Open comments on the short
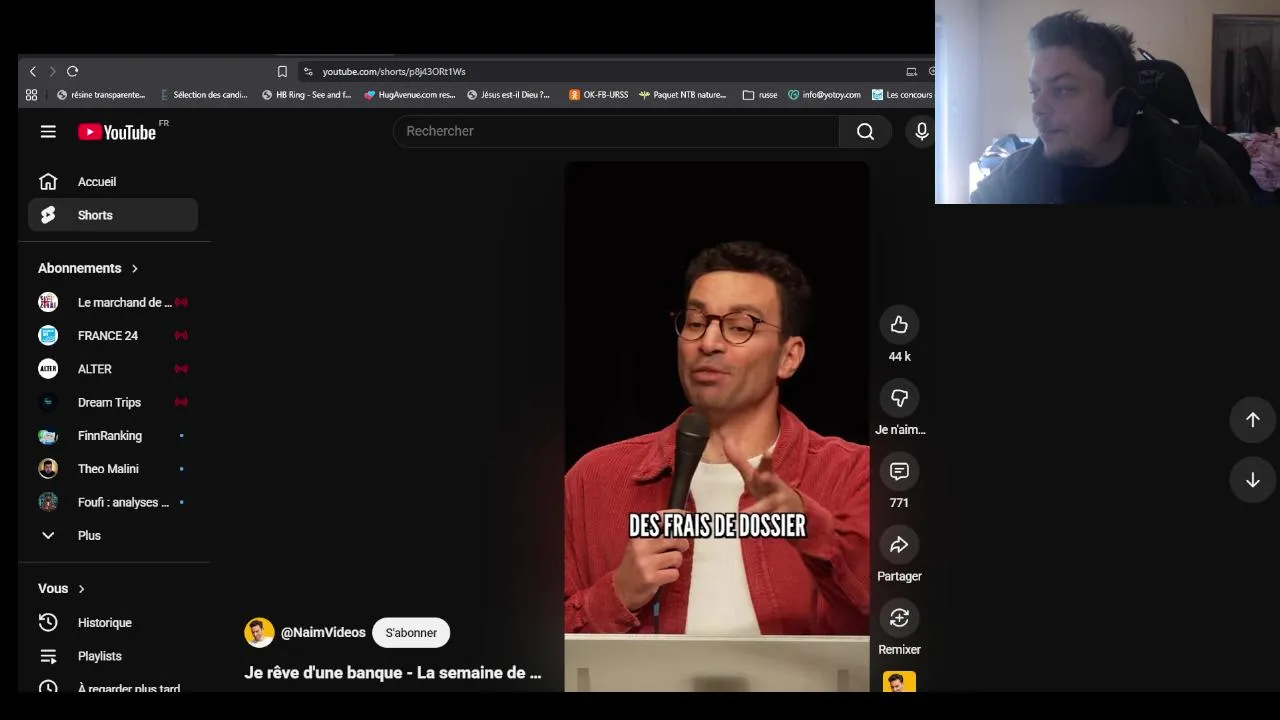 pyautogui.click(x=899, y=471)
